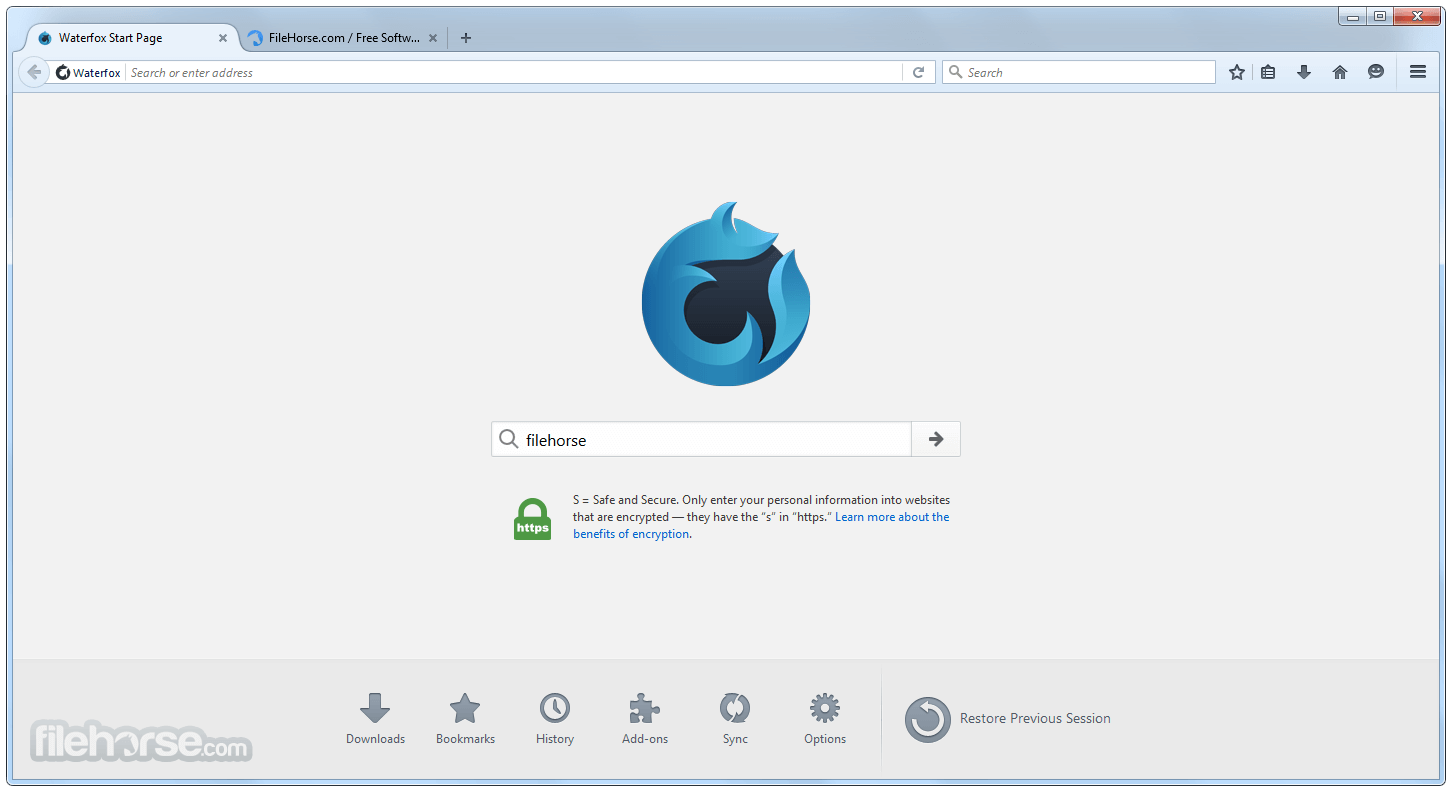Click the magnifier icon in start page search
This screenshot has height=792, width=1452.
pyautogui.click(x=509, y=439)
